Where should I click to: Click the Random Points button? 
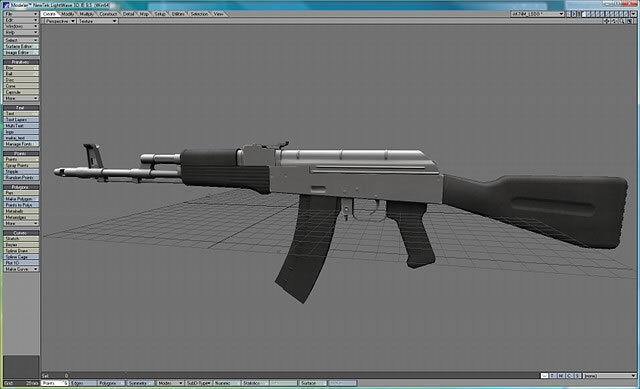click(21, 178)
